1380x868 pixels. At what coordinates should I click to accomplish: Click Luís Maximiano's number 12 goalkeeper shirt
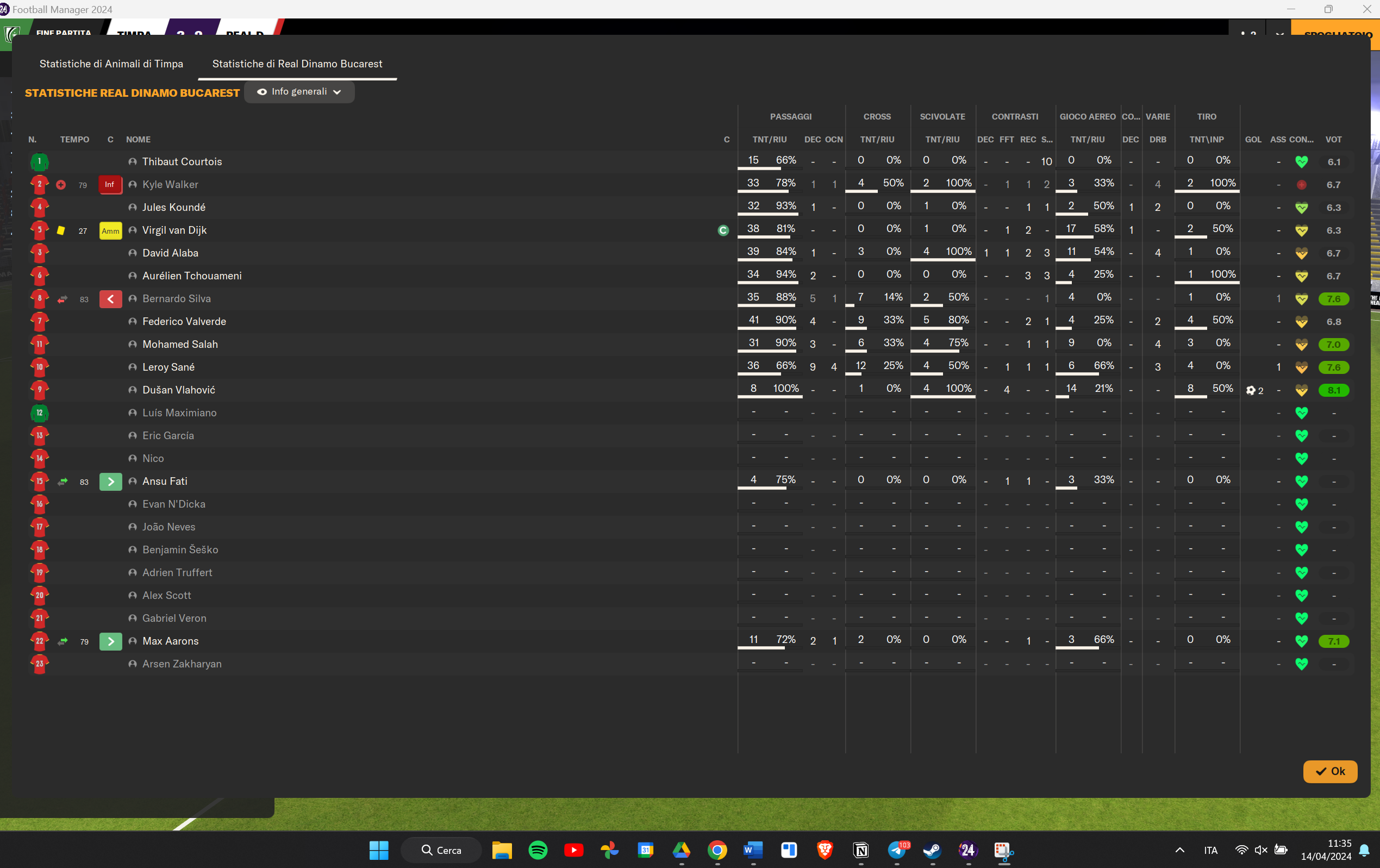coord(40,413)
